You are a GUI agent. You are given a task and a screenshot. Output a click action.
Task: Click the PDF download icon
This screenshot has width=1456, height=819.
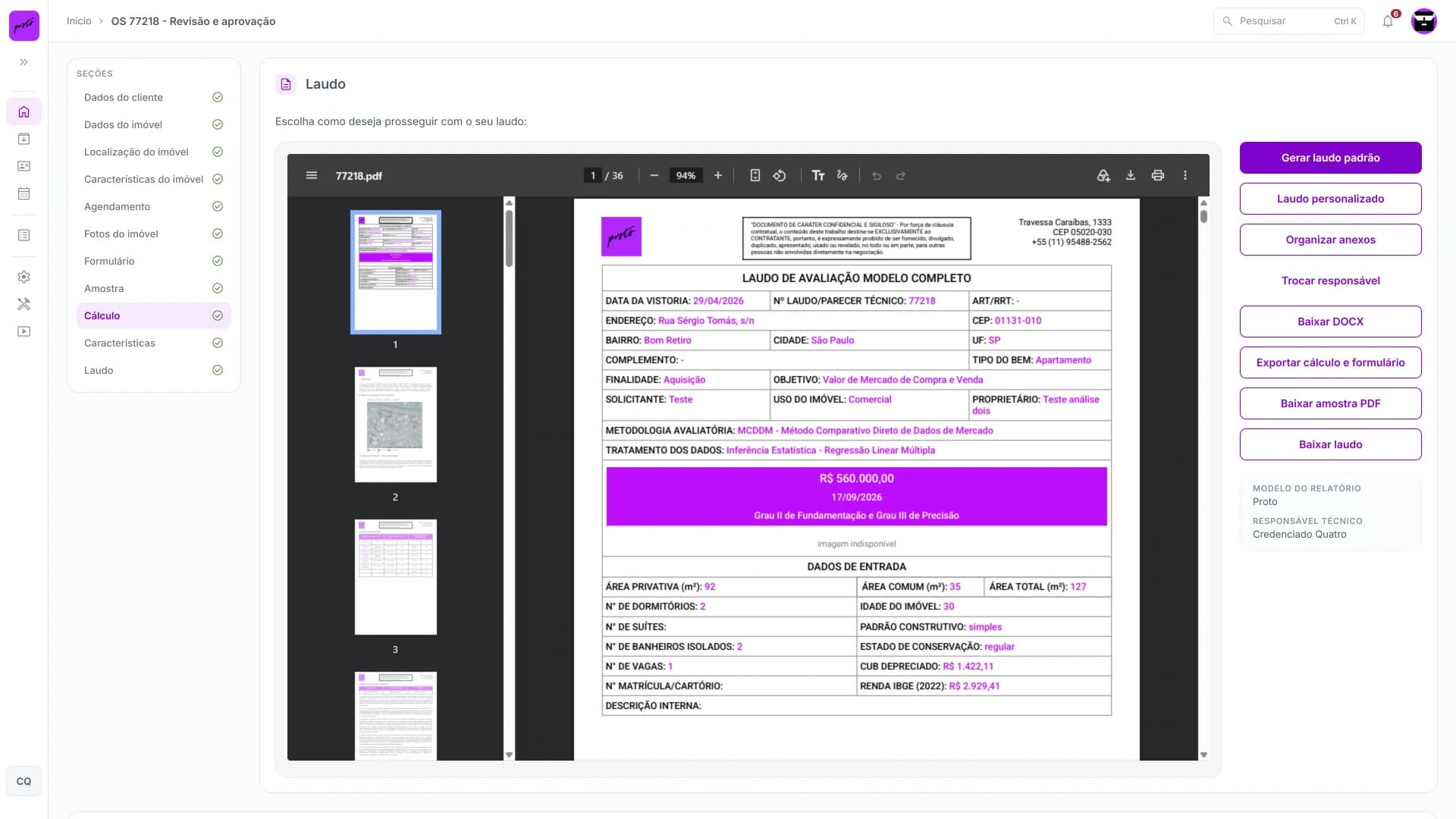[x=1131, y=175]
